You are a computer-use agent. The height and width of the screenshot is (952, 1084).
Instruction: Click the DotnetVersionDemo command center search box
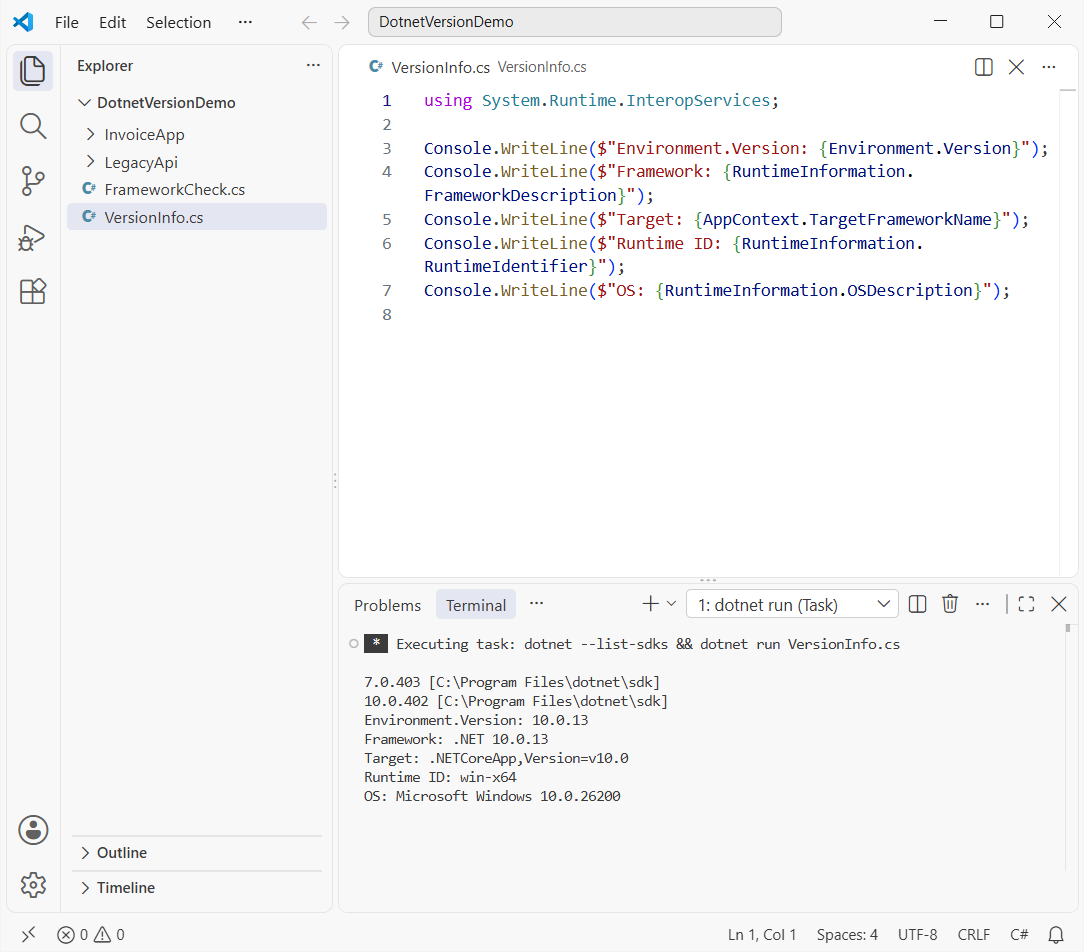[574, 22]
